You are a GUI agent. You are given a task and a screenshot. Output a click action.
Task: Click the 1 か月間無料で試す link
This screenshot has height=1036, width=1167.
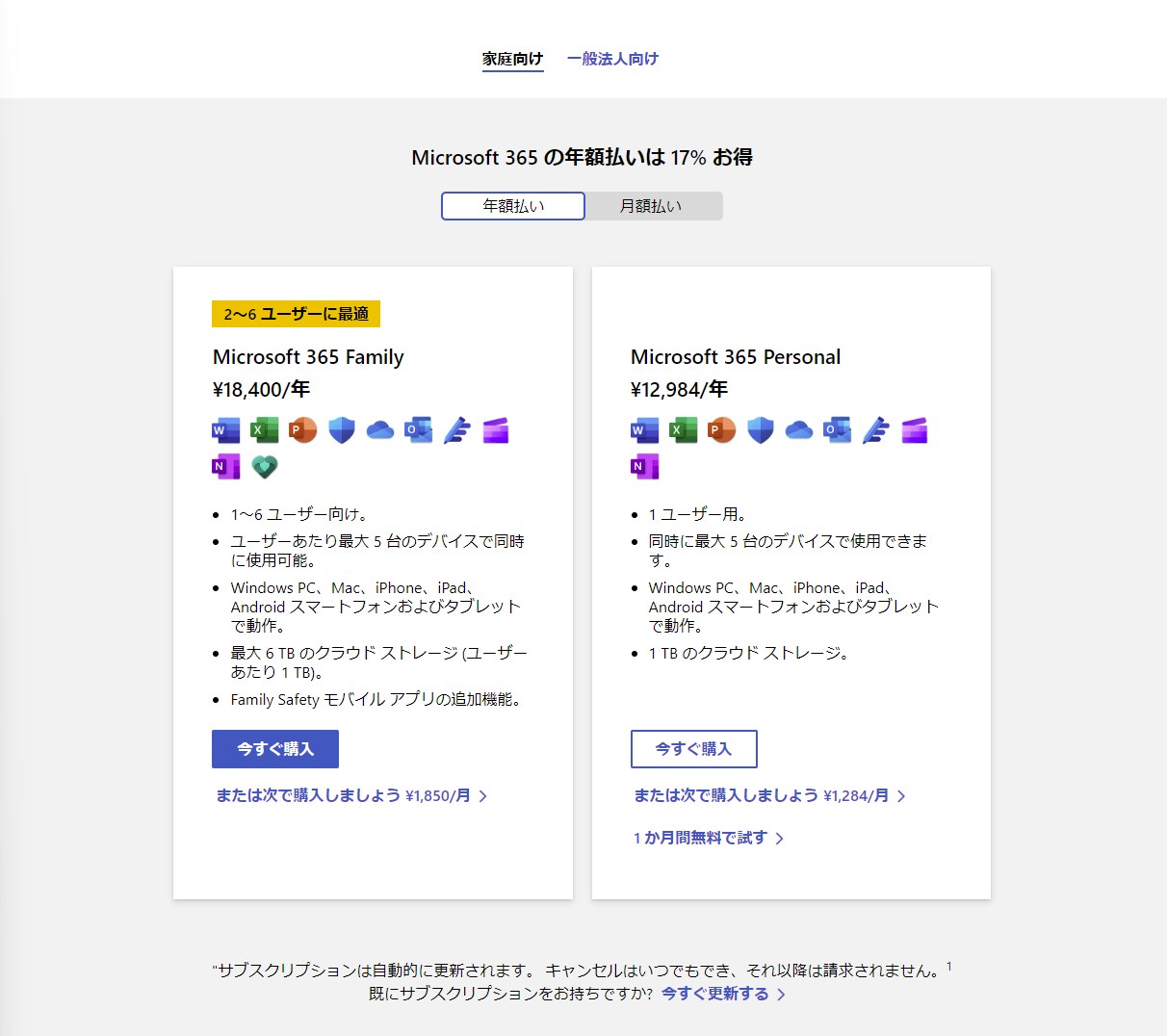tap(709, 838)
